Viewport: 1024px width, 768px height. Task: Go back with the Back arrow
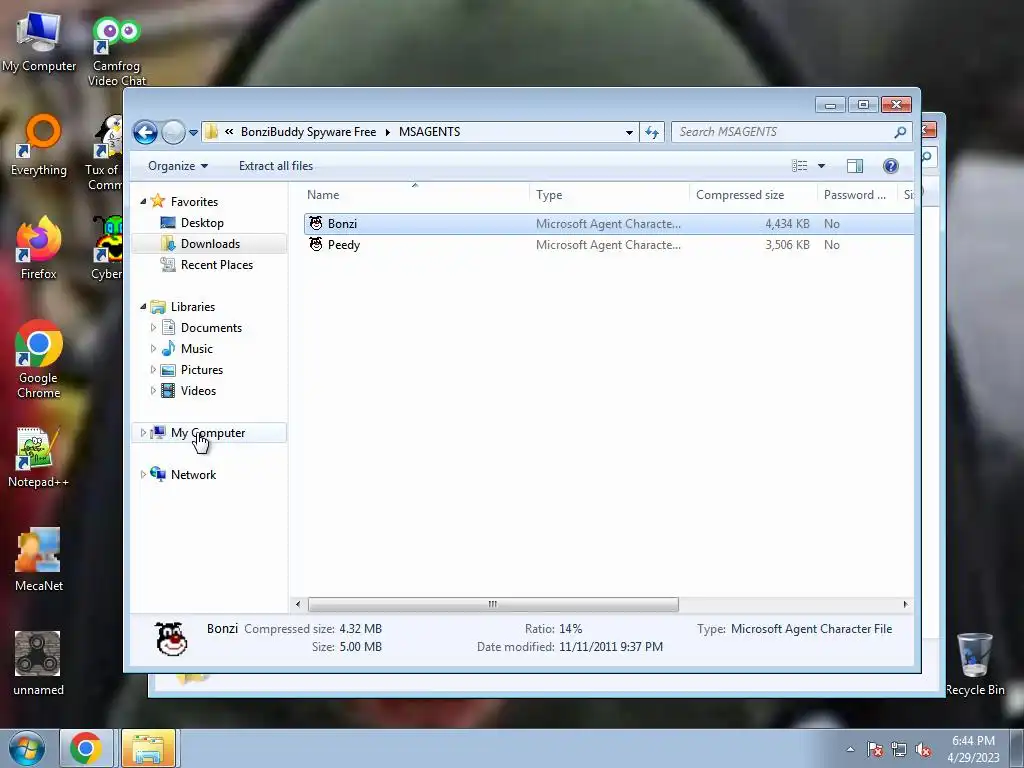tap(146, 133)
